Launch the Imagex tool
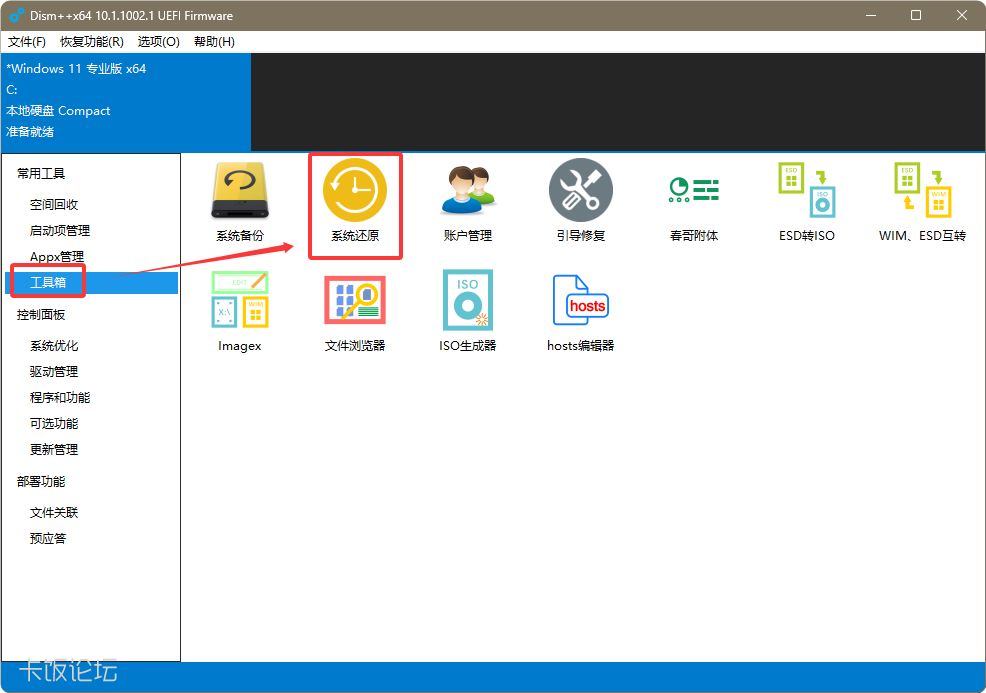 click(x=240, y=311)
